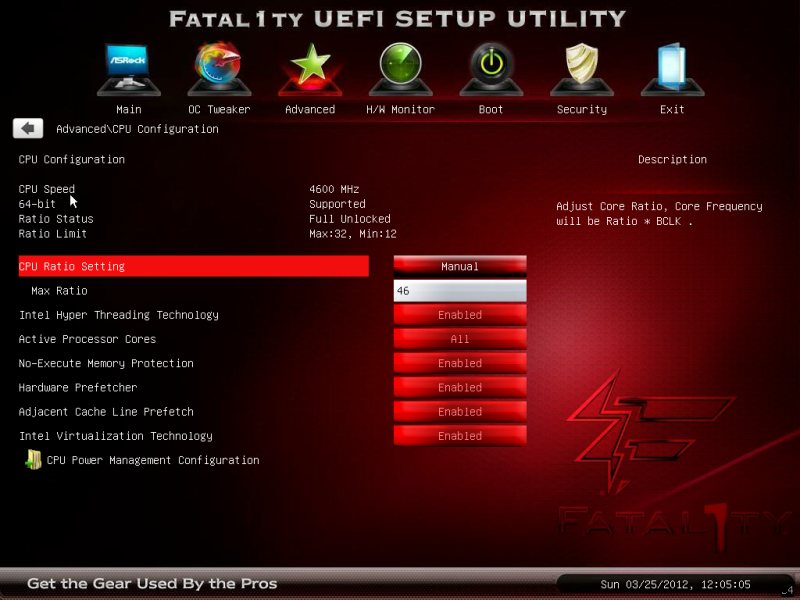The height and width of the screenshot is (600, 800).
Task: Select Intel Virtualization Technology label
Action: tap(116, 436)
